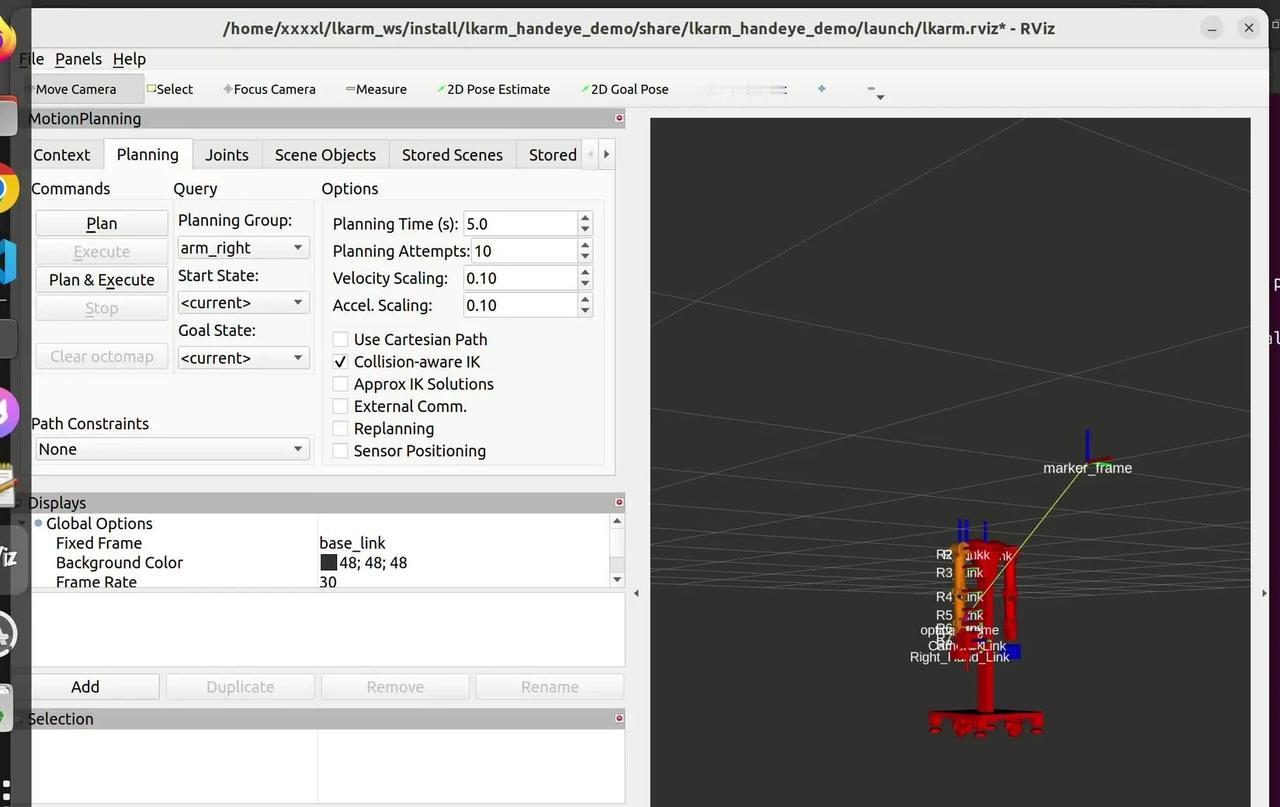Viewport: 1280px width, 807px height.
Task: Open the File menu
Action: [x=31, y=59]
